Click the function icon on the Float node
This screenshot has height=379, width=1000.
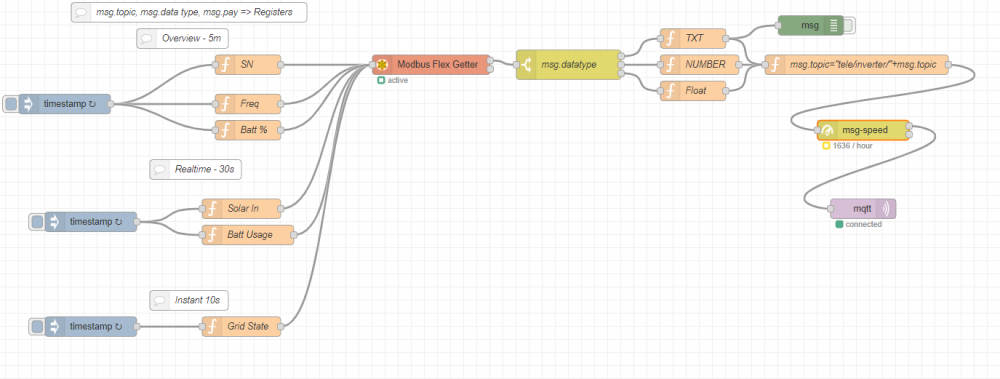(x=670, y=91)
